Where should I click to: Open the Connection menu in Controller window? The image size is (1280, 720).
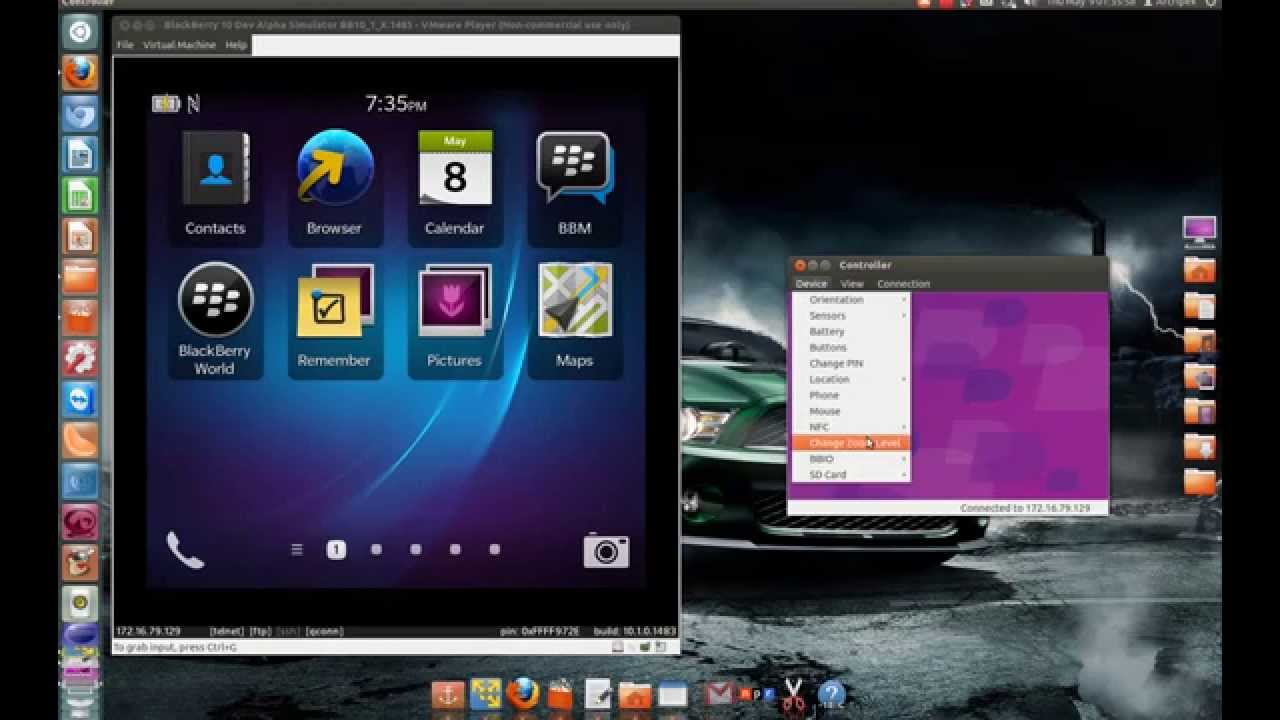(903, 284)
